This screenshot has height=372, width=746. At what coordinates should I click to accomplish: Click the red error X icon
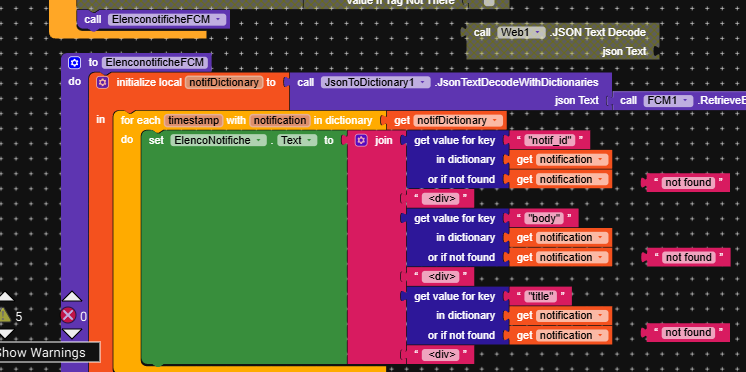[69, 315]
